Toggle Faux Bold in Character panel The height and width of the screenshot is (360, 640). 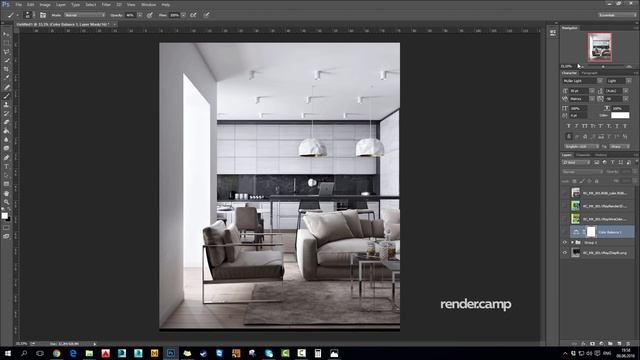point(568,126)
